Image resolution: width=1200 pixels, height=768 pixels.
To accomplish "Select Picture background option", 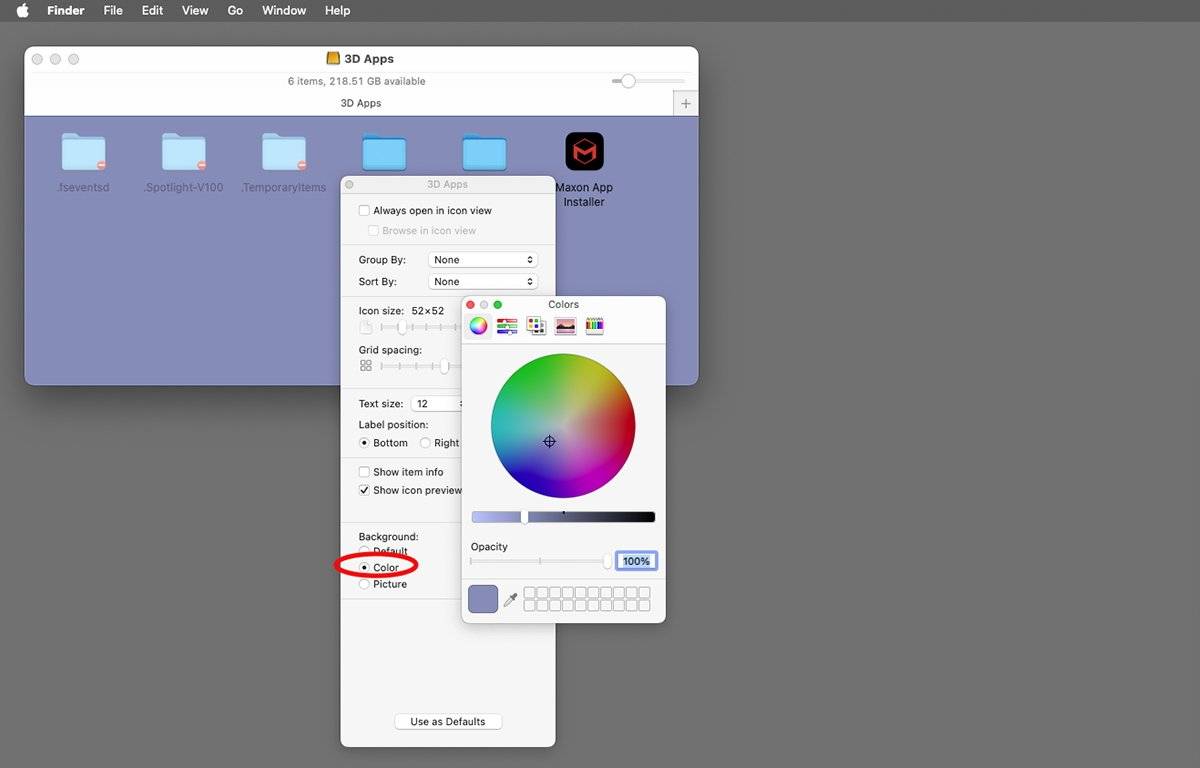I will pos(364,584).
